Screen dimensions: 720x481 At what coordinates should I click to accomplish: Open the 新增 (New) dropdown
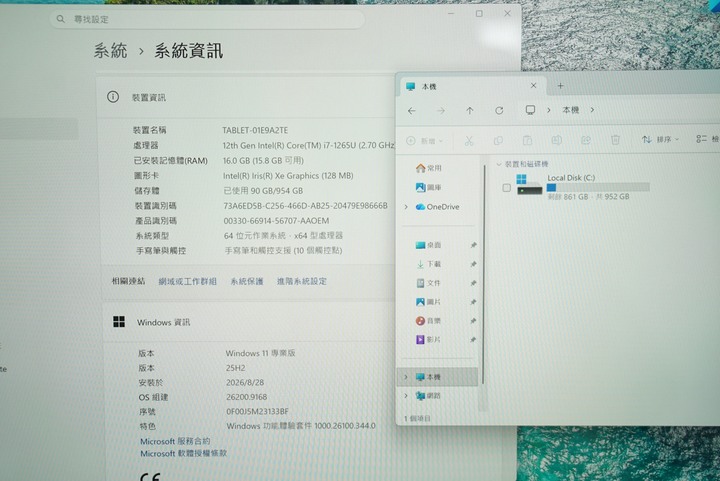pyautogui.click(x=425, y=141)
